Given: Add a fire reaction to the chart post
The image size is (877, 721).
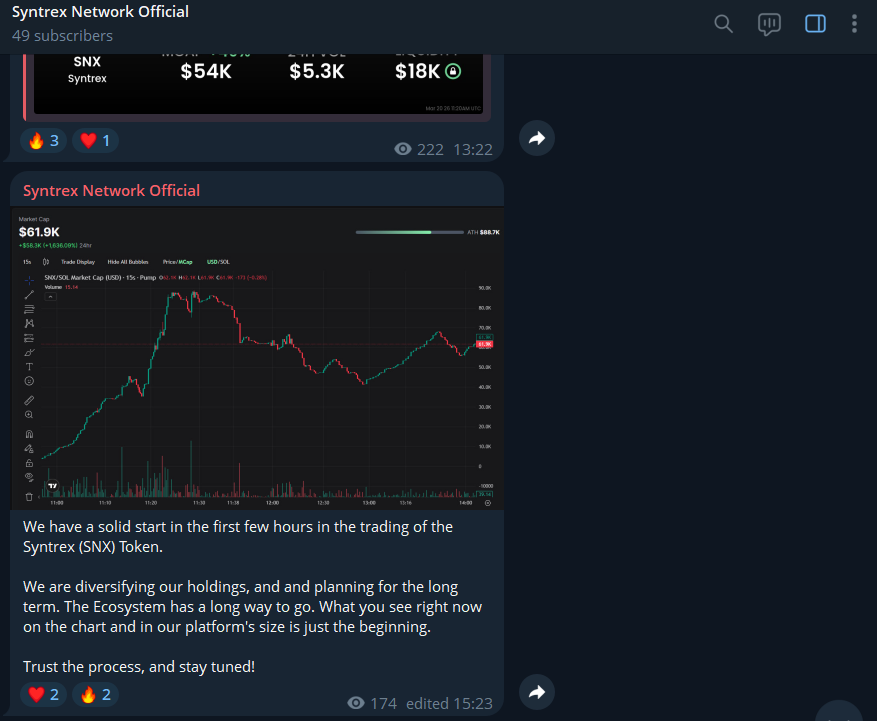Looking at the screenshot, I should click(x=95, y=693).
